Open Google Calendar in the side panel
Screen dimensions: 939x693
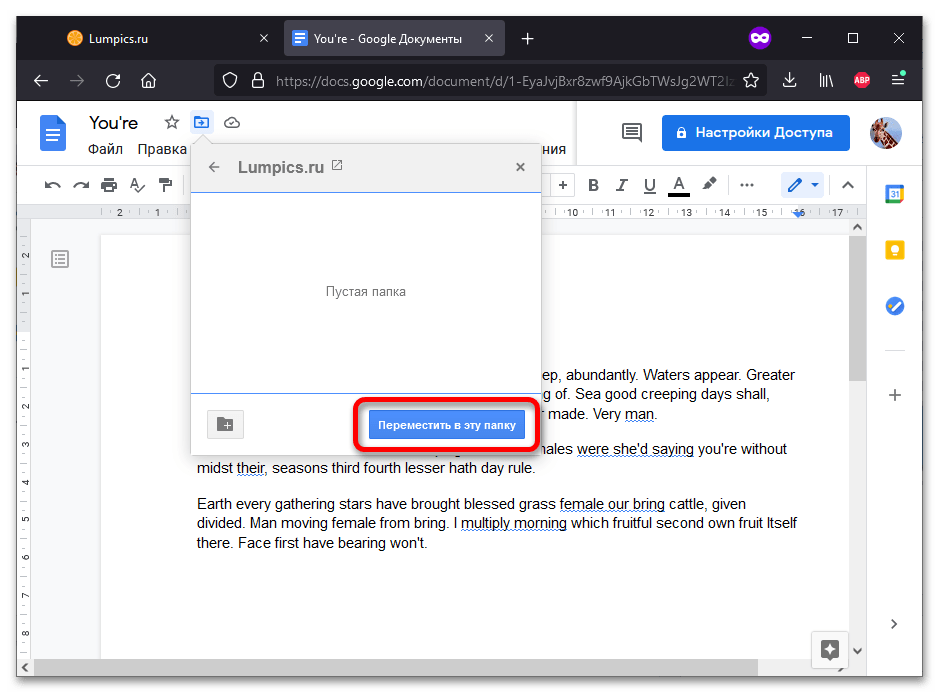(x=895, y=195)
